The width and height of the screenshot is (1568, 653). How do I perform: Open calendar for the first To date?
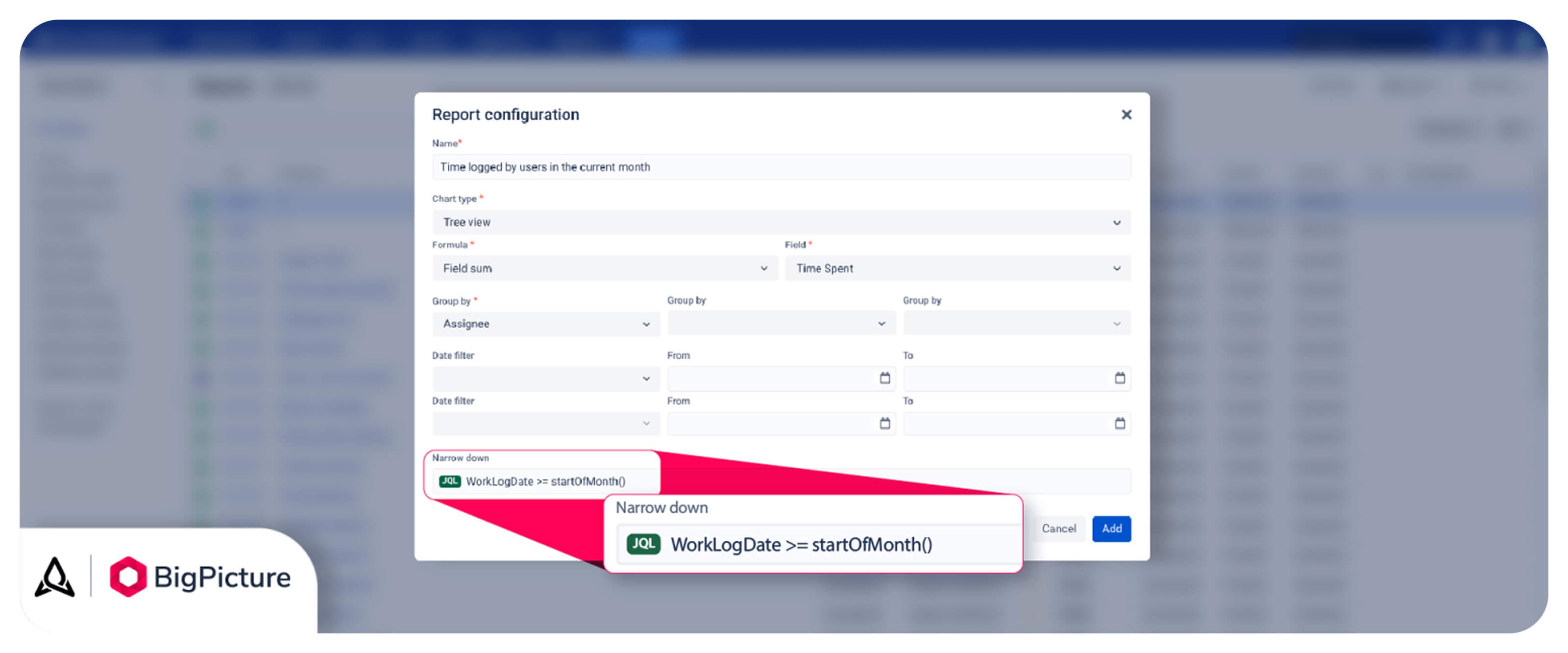click(1119, 378)
